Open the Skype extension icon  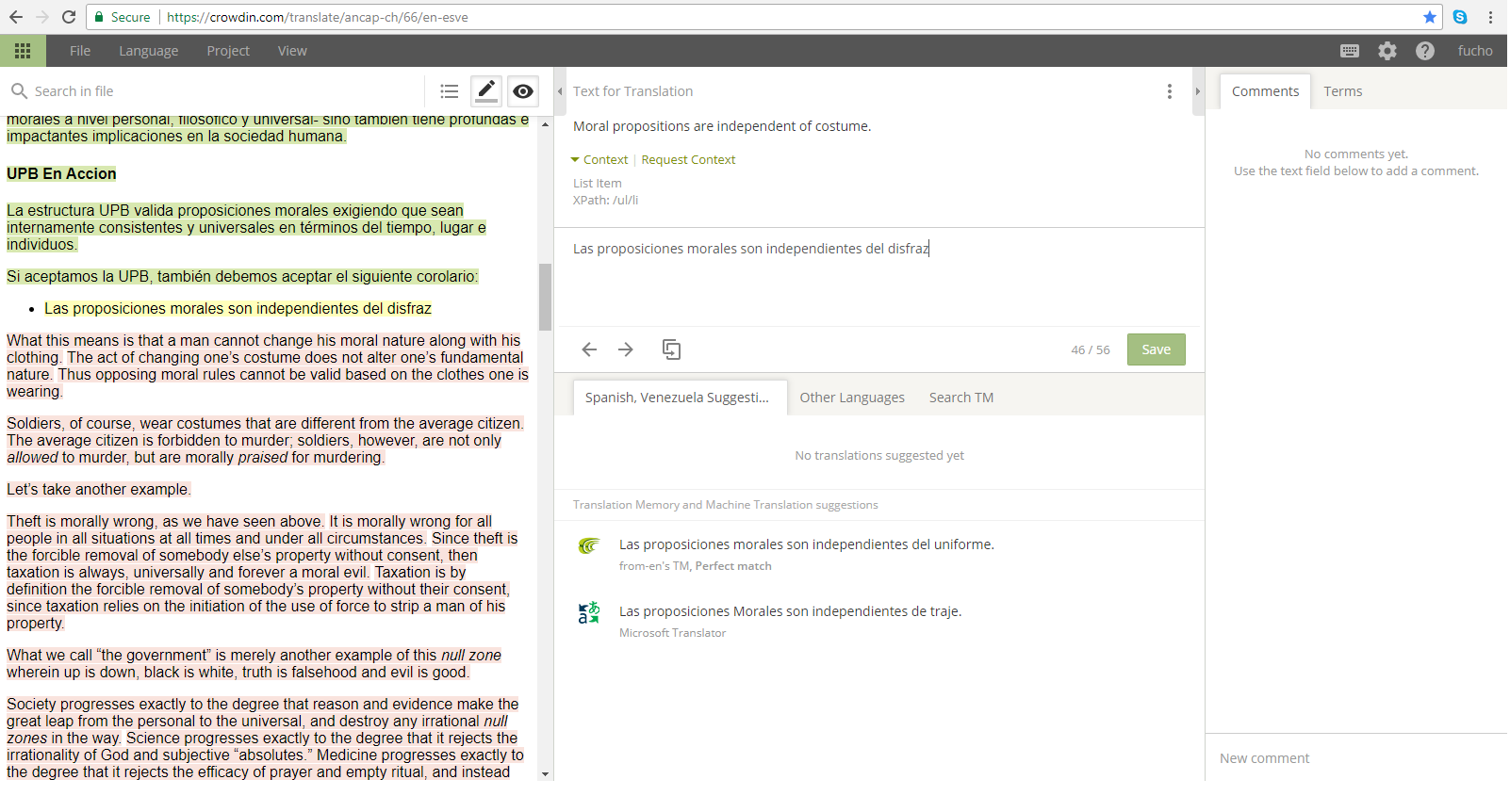(x=1460, y=17)
